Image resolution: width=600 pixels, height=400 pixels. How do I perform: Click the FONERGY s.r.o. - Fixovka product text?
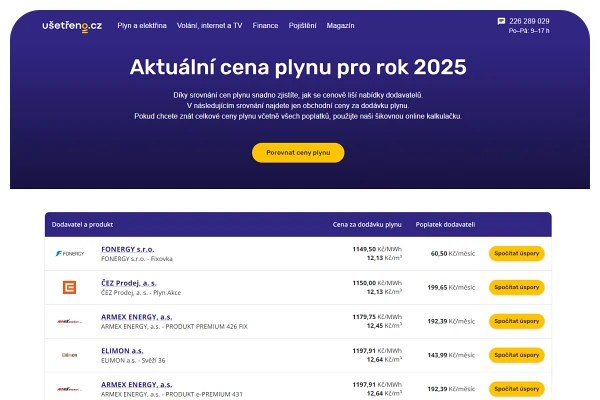click(x=137, y=259)
